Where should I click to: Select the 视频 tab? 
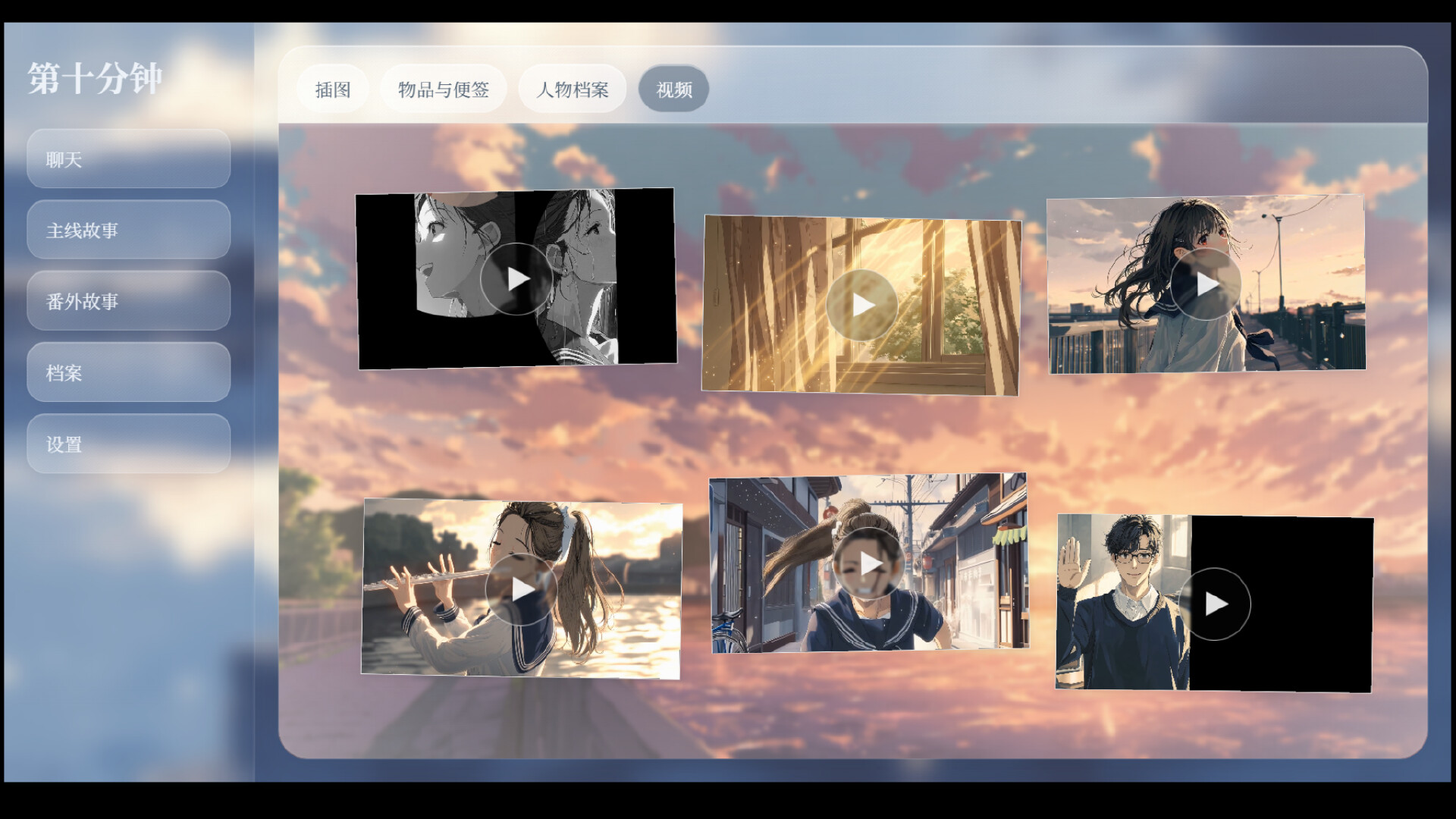[x=674, y=89]
